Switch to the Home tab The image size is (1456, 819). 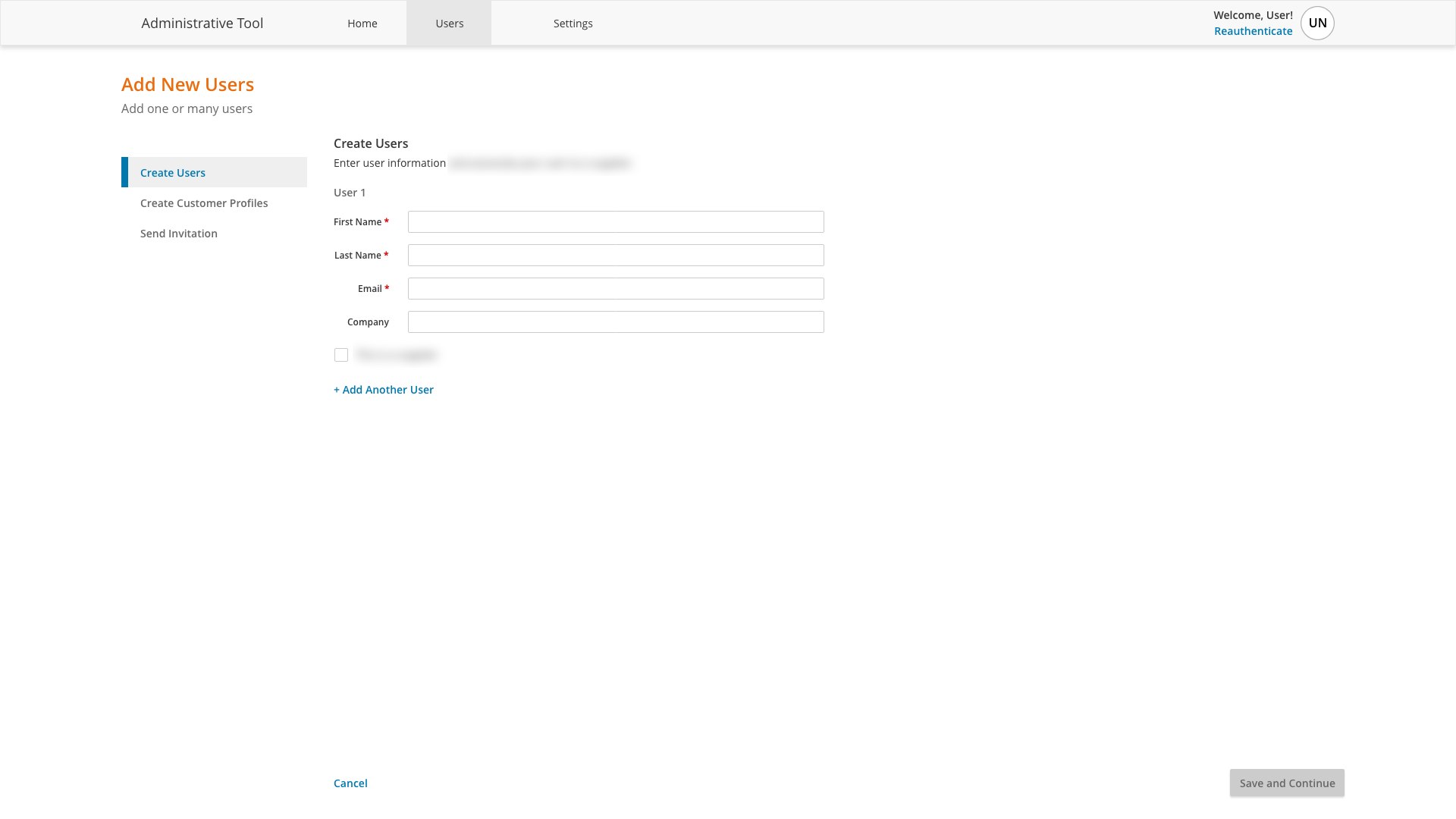pyautogui.click(x=362, y=23)
